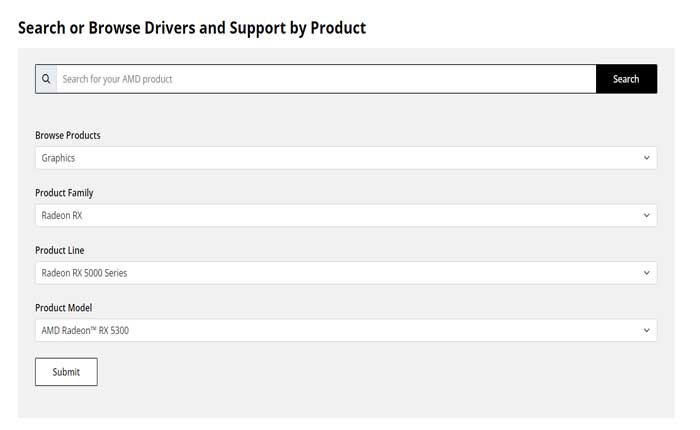Open the dropdown showing Radeon RX
700x430 pixels.
tap(340, 215)
